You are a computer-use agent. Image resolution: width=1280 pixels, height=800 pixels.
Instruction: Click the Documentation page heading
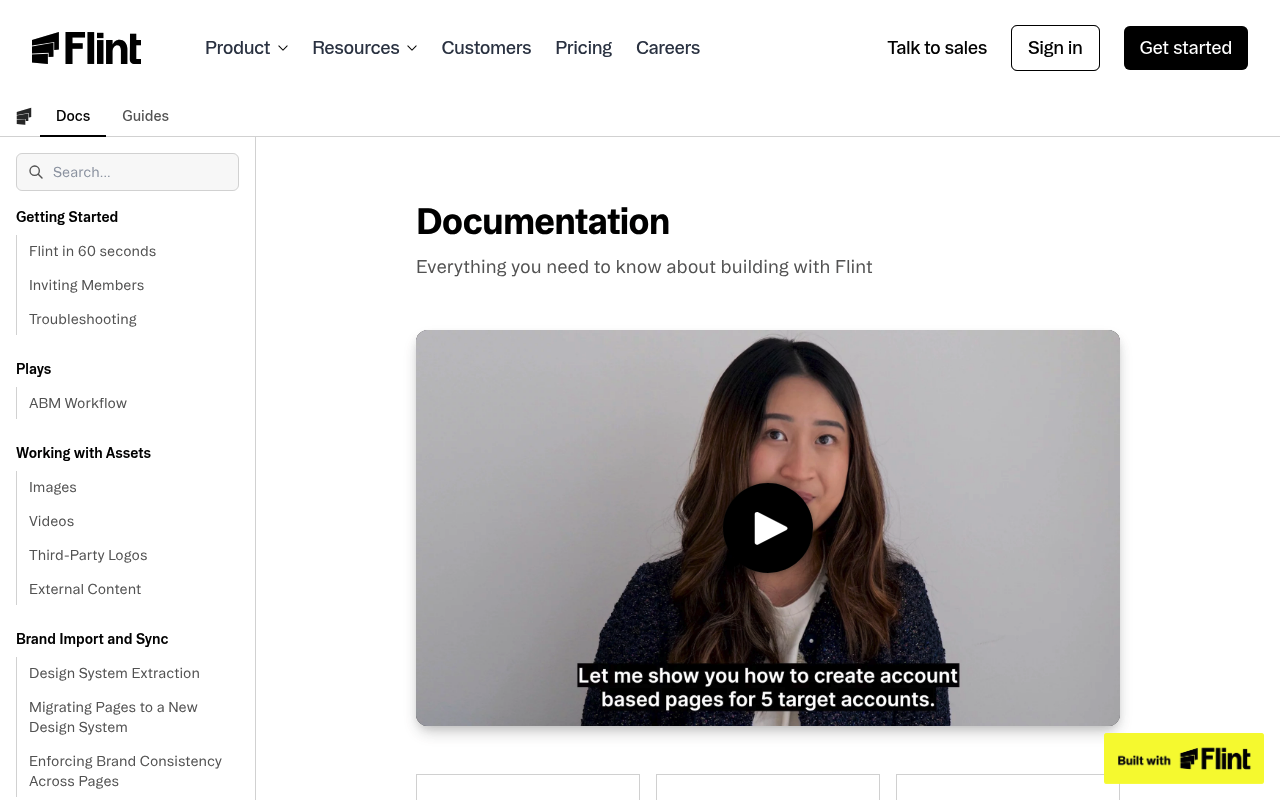543,222
